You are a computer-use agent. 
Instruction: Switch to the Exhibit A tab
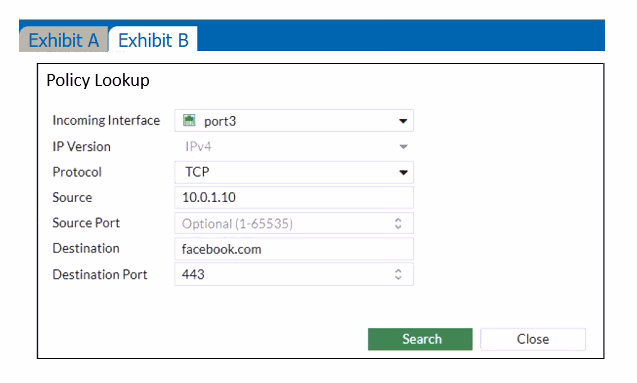pos(64,40)
